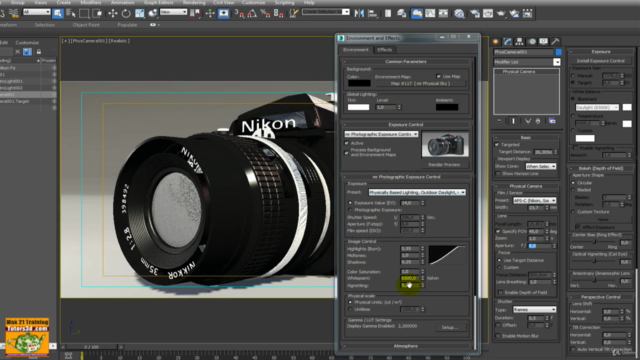
Task: Select Manual exposure gain radio
Action: [573, 76]
